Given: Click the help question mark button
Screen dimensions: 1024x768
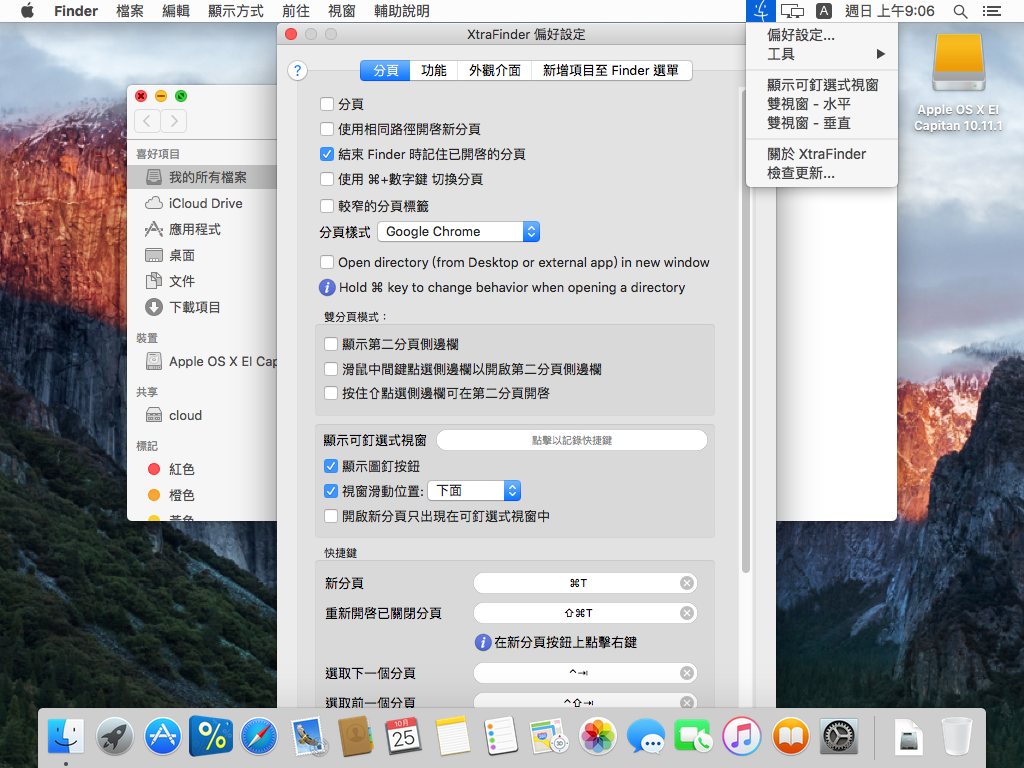Looking at the screenshot, I should 297,71.
